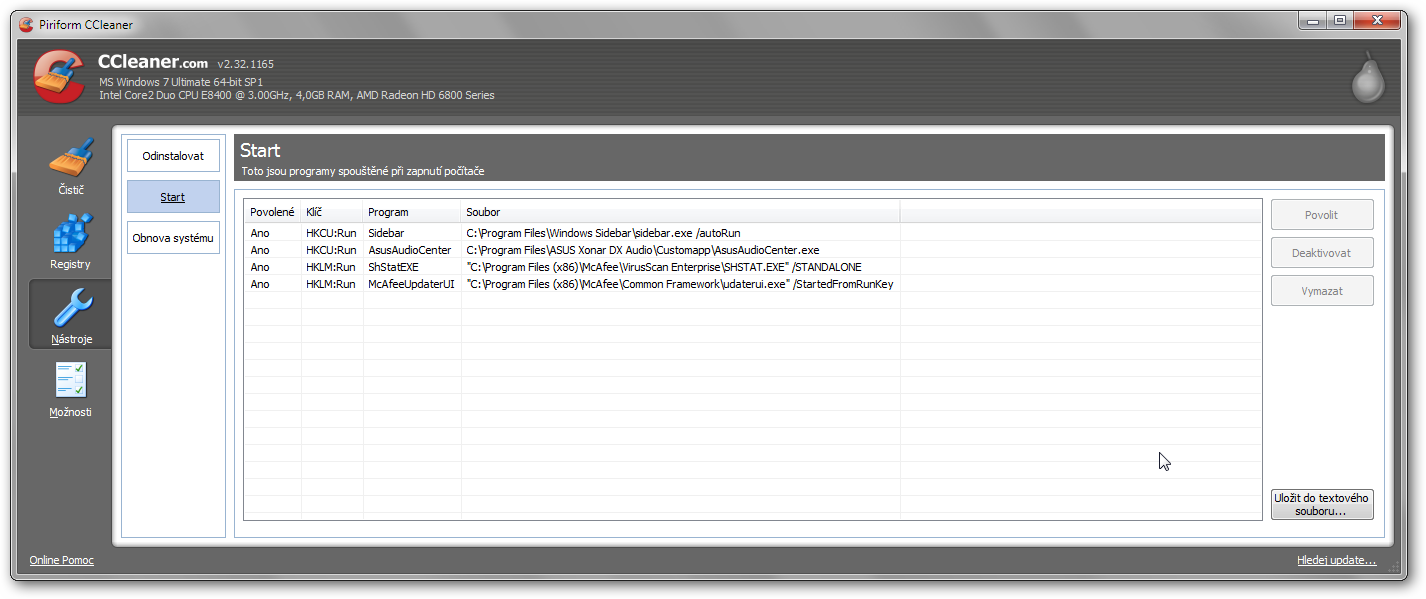Viewport: 1426px width, 599px height.
Task: Switch to the Odinstalovat tab
Action: (x=173, y=156)
